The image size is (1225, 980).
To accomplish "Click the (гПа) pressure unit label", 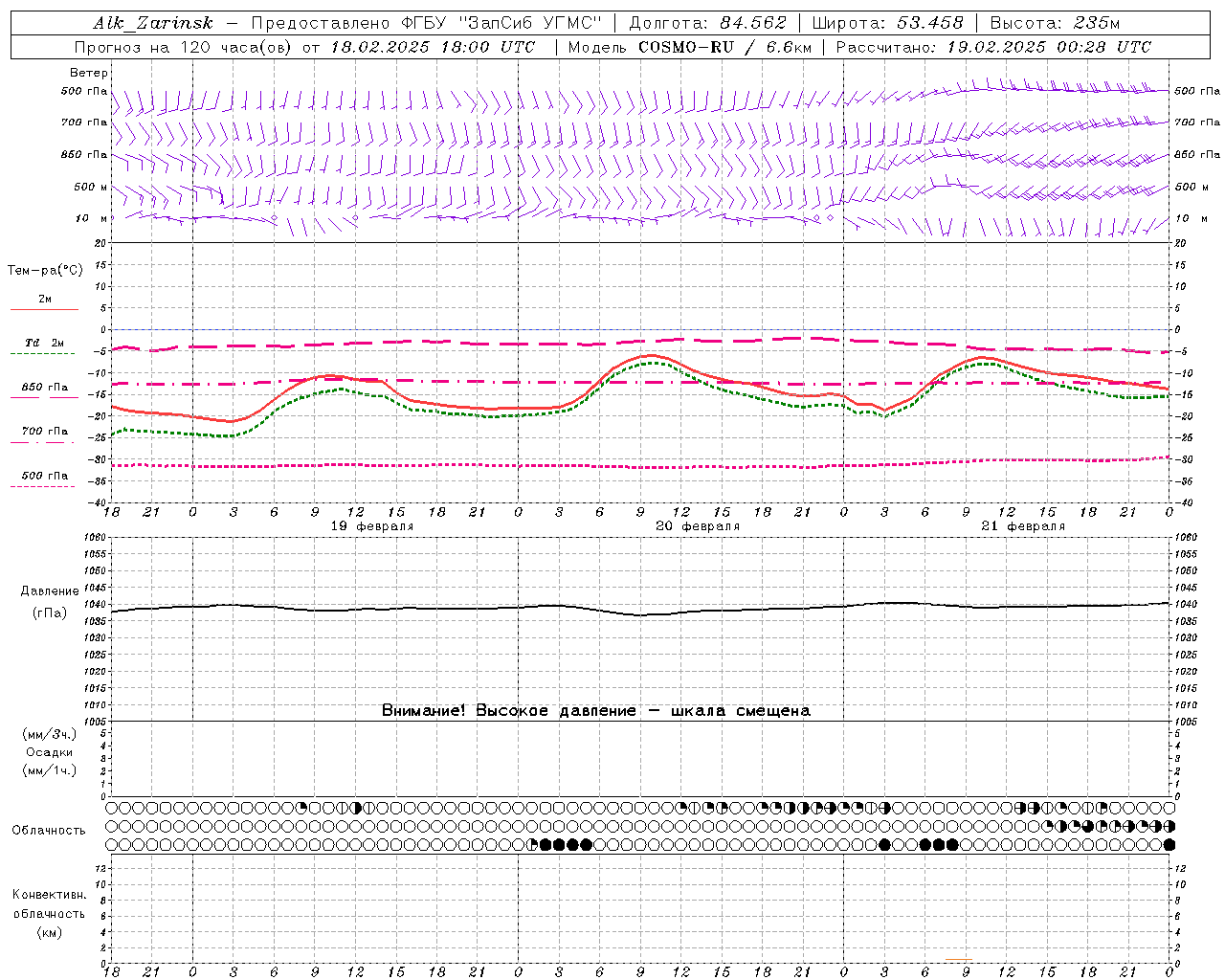I will (x=50, y=612).
